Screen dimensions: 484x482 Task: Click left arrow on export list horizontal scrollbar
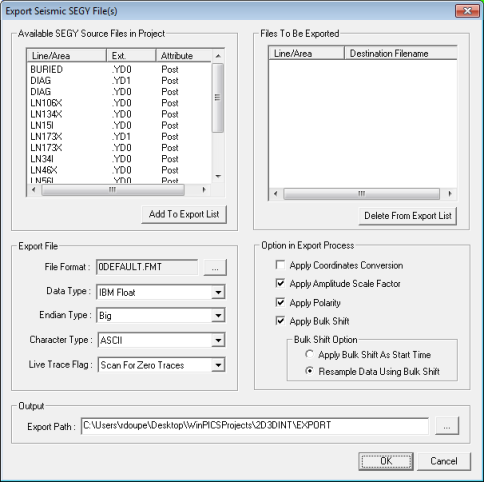275,193
